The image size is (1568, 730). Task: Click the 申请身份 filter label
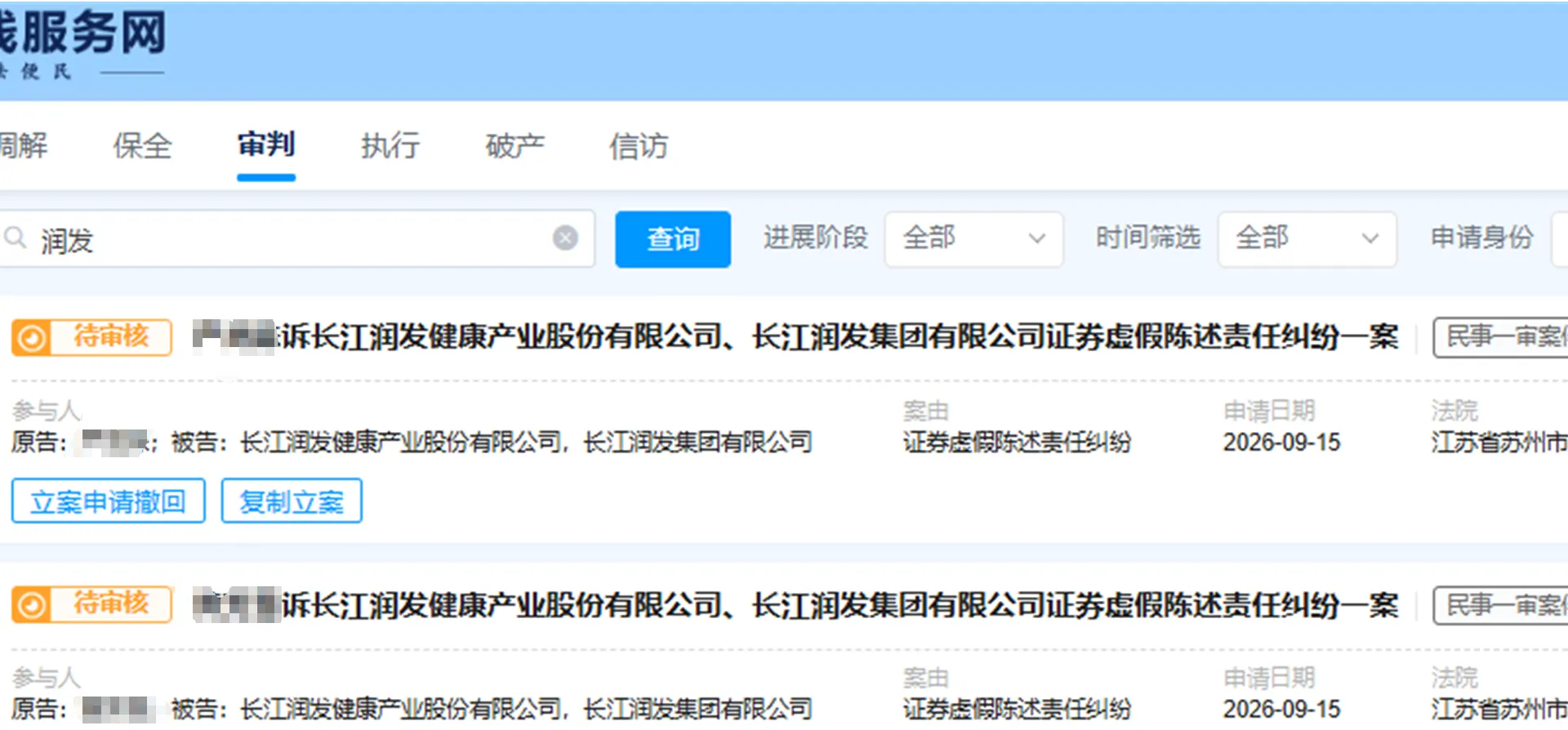1482,238
